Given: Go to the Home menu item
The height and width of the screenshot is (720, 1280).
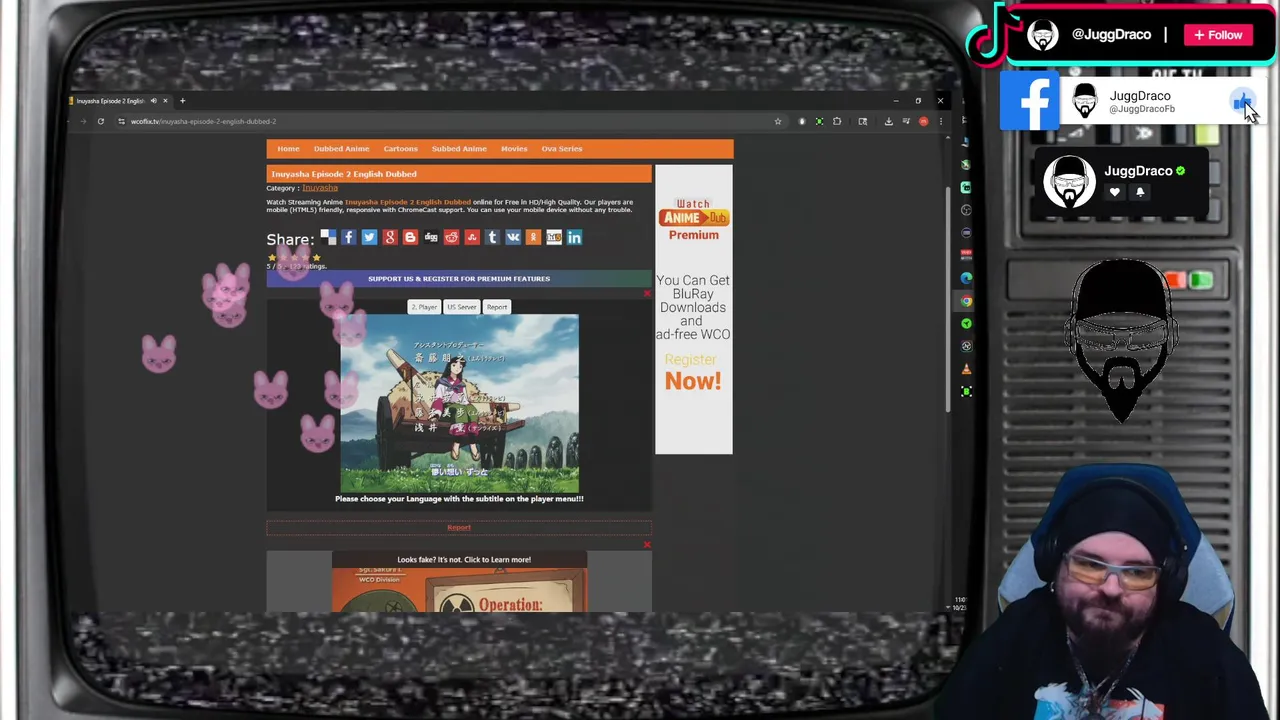Looking at the screenshot, I should click(288, 148).
